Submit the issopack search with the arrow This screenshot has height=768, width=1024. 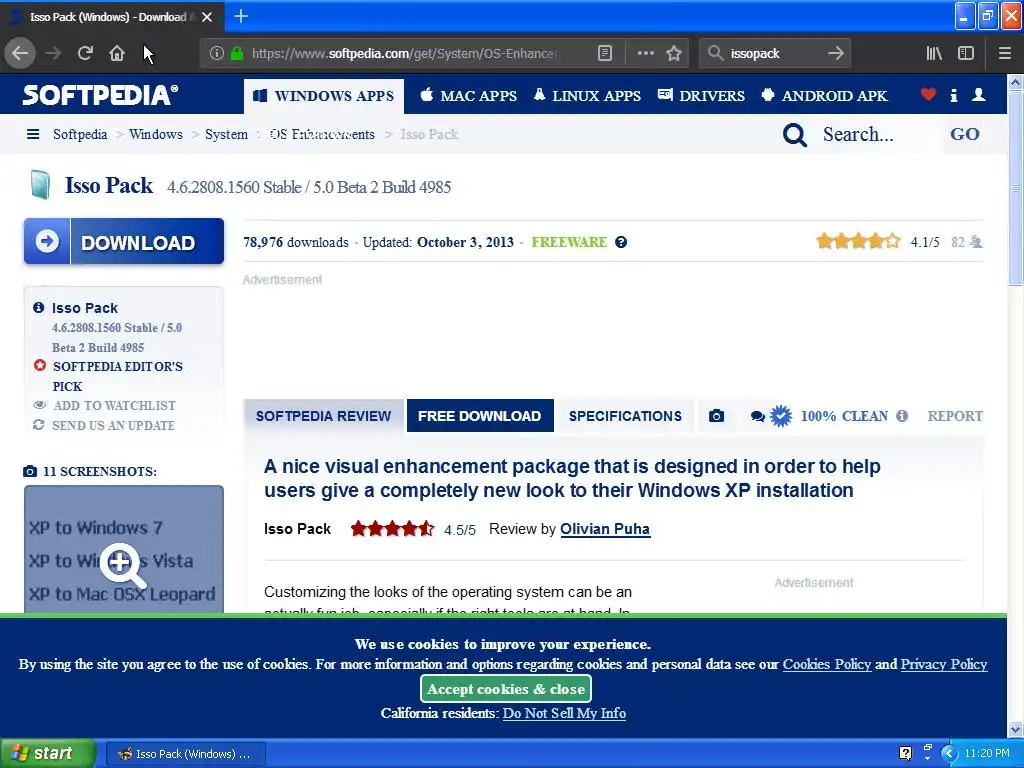(x=836, y=53)
